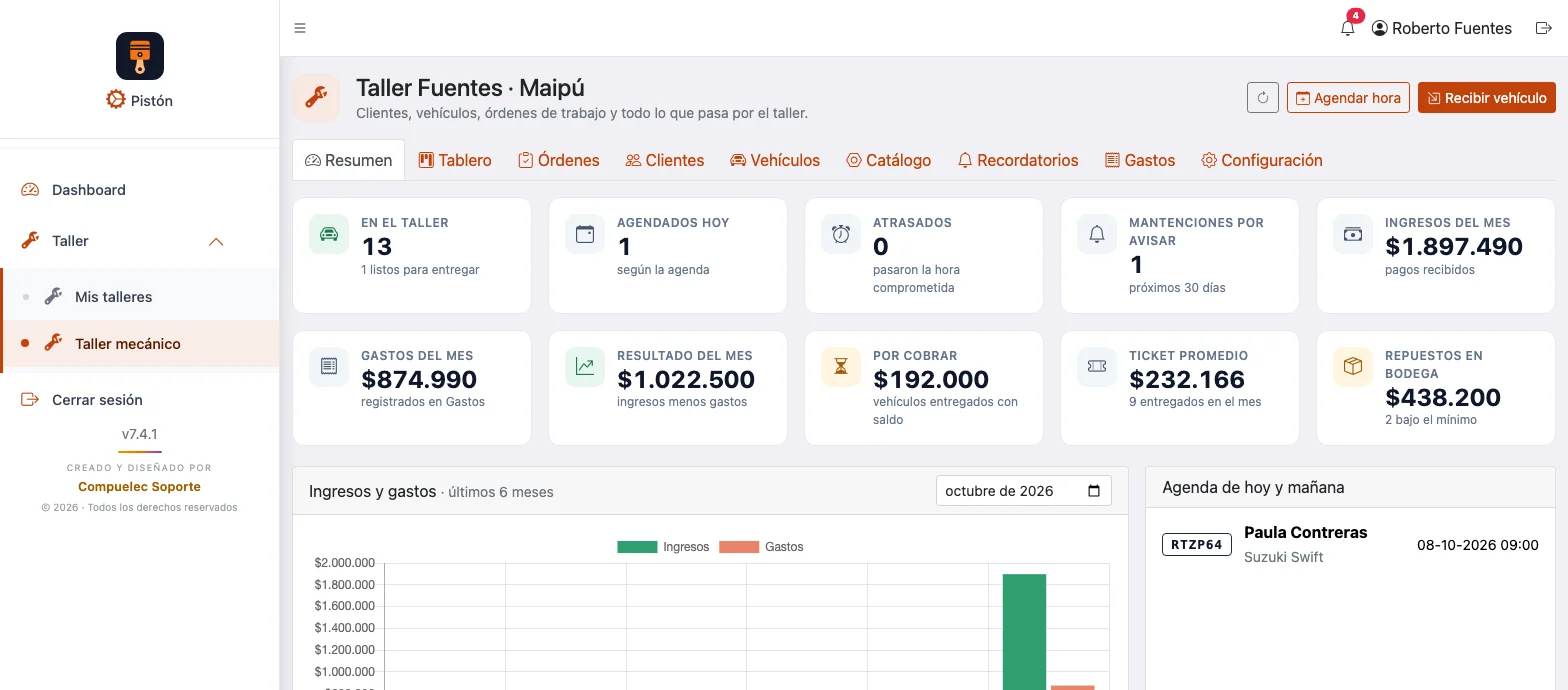The width and height of the screenshot is (1568, 690).
Task: Click the car icon in En el taller card
Action: (x=329, y=234)
